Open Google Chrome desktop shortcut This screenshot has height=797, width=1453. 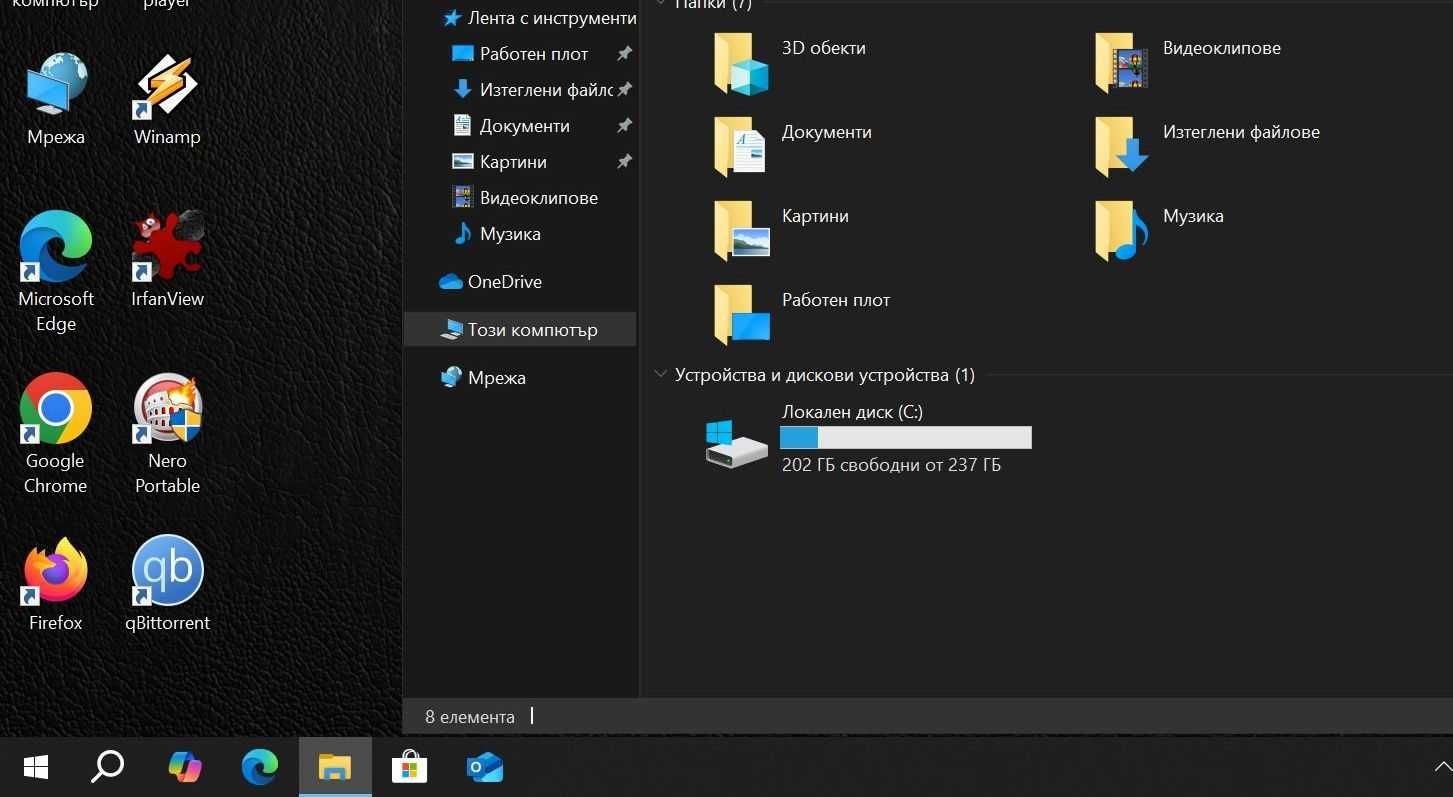56,434
